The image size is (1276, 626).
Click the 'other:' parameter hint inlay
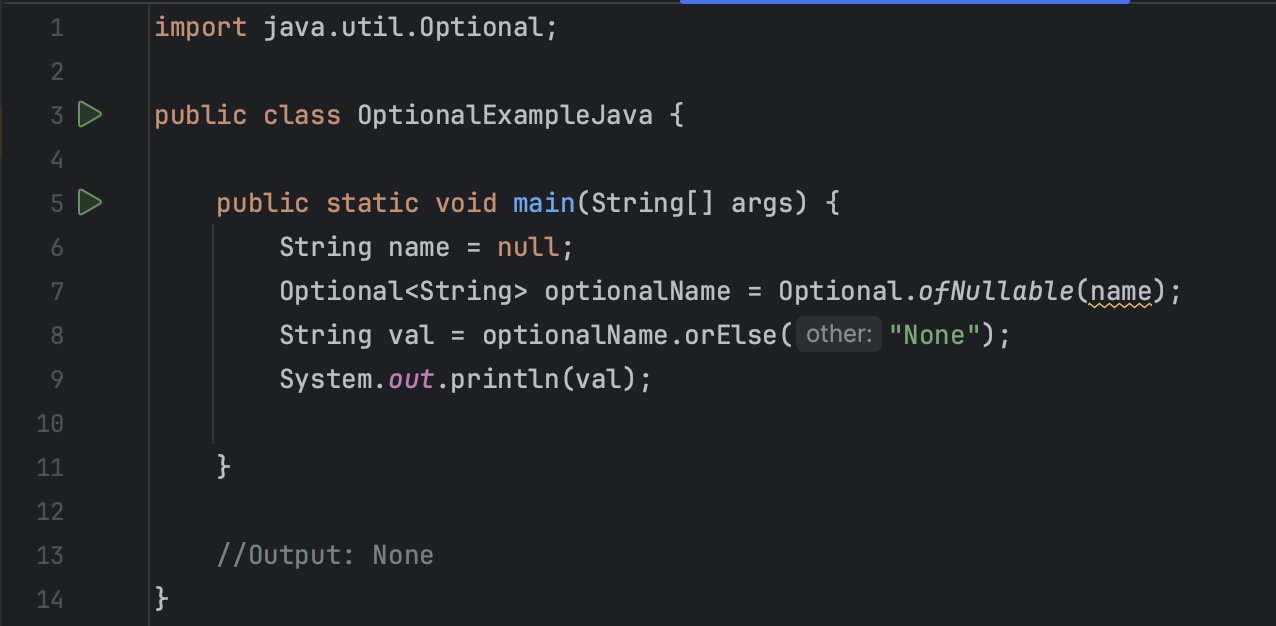[838, 334]
